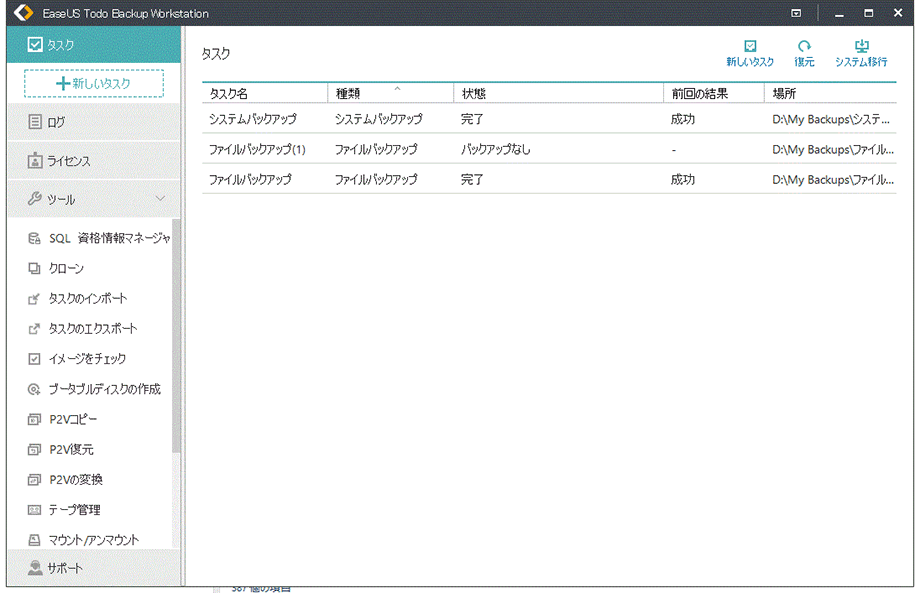
Task: Click the タスクのインポート icon
Action: (x=34, y=299)
